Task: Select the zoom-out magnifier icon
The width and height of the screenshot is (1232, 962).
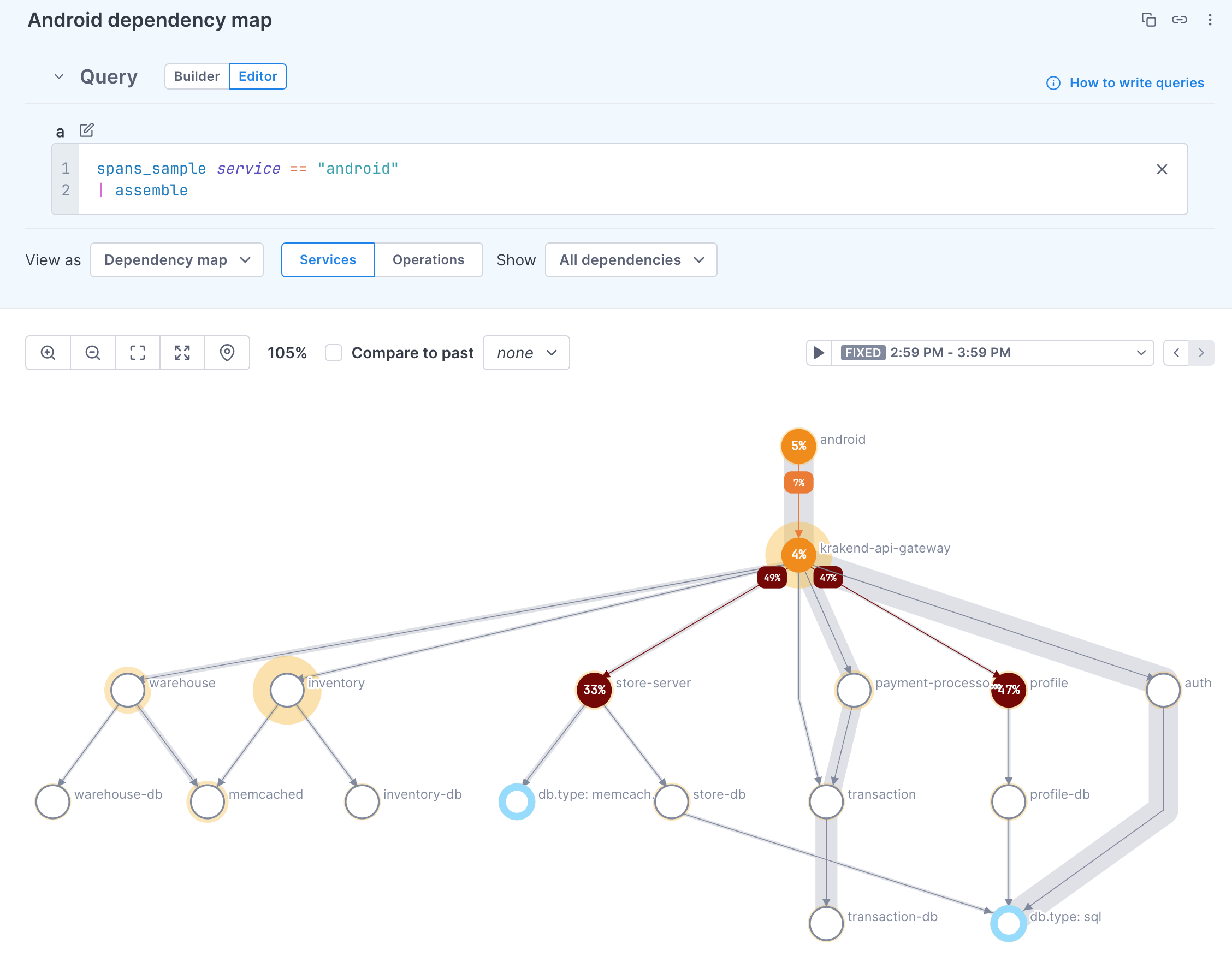Action: tap(92, 353)
